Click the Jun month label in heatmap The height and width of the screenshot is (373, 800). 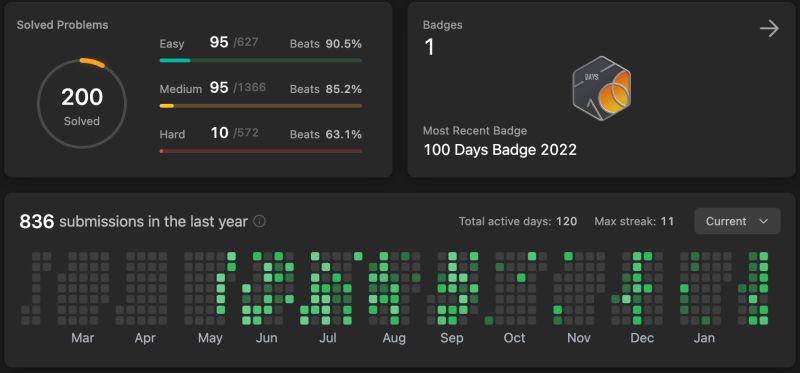266,338
